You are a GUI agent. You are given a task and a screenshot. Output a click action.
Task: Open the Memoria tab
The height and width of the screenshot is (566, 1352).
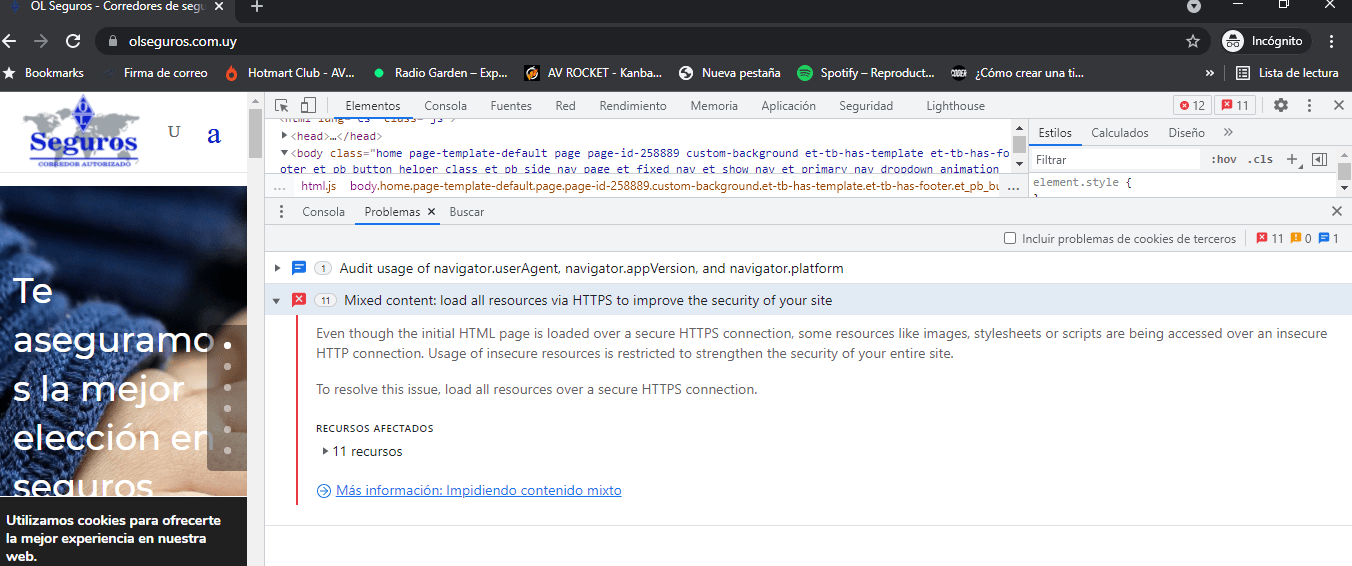[714, 105]
